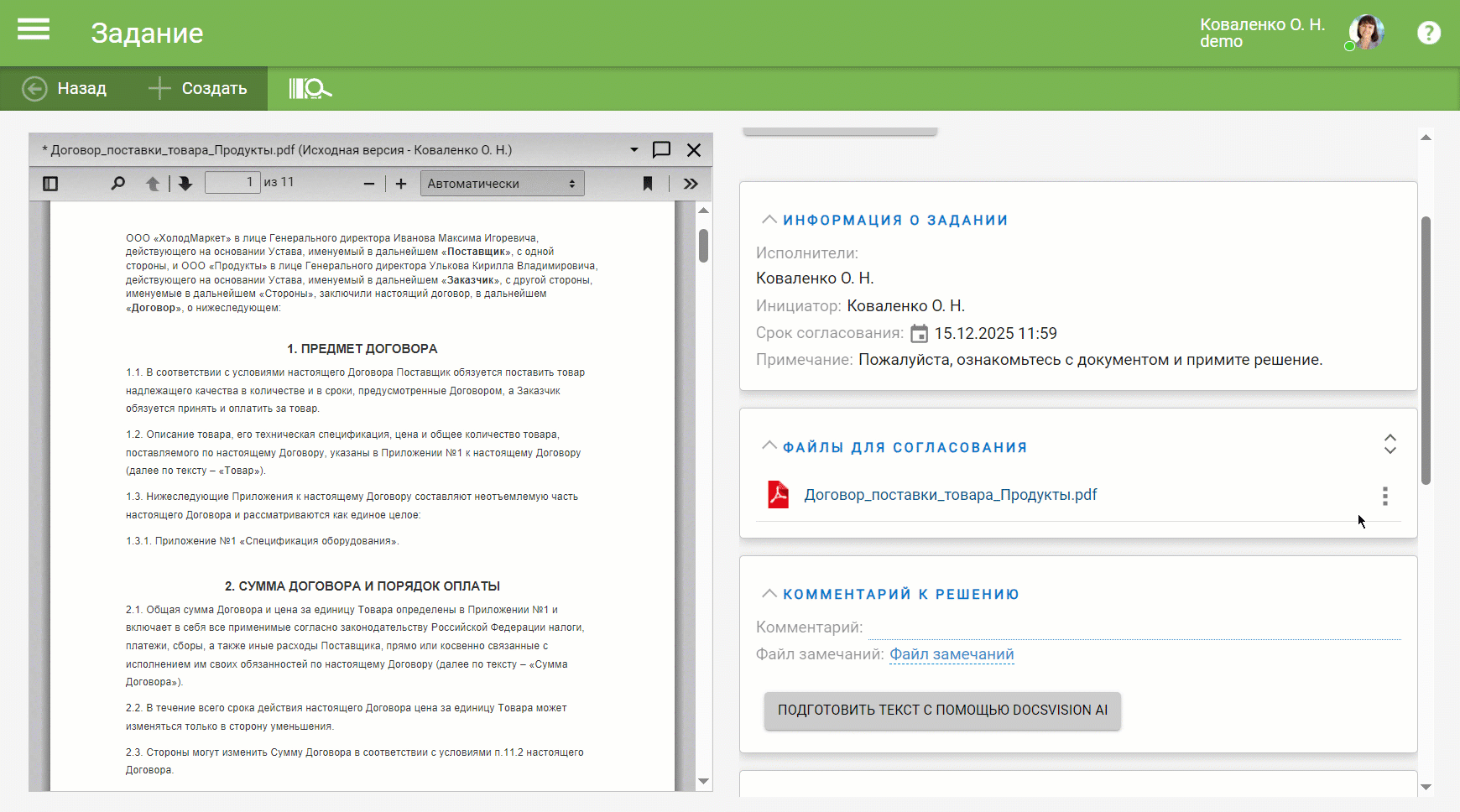Open the zoom level Автоматически dropdown
Image resolution: width=1460 pixels, height=812 pixels.
point(501,184)
